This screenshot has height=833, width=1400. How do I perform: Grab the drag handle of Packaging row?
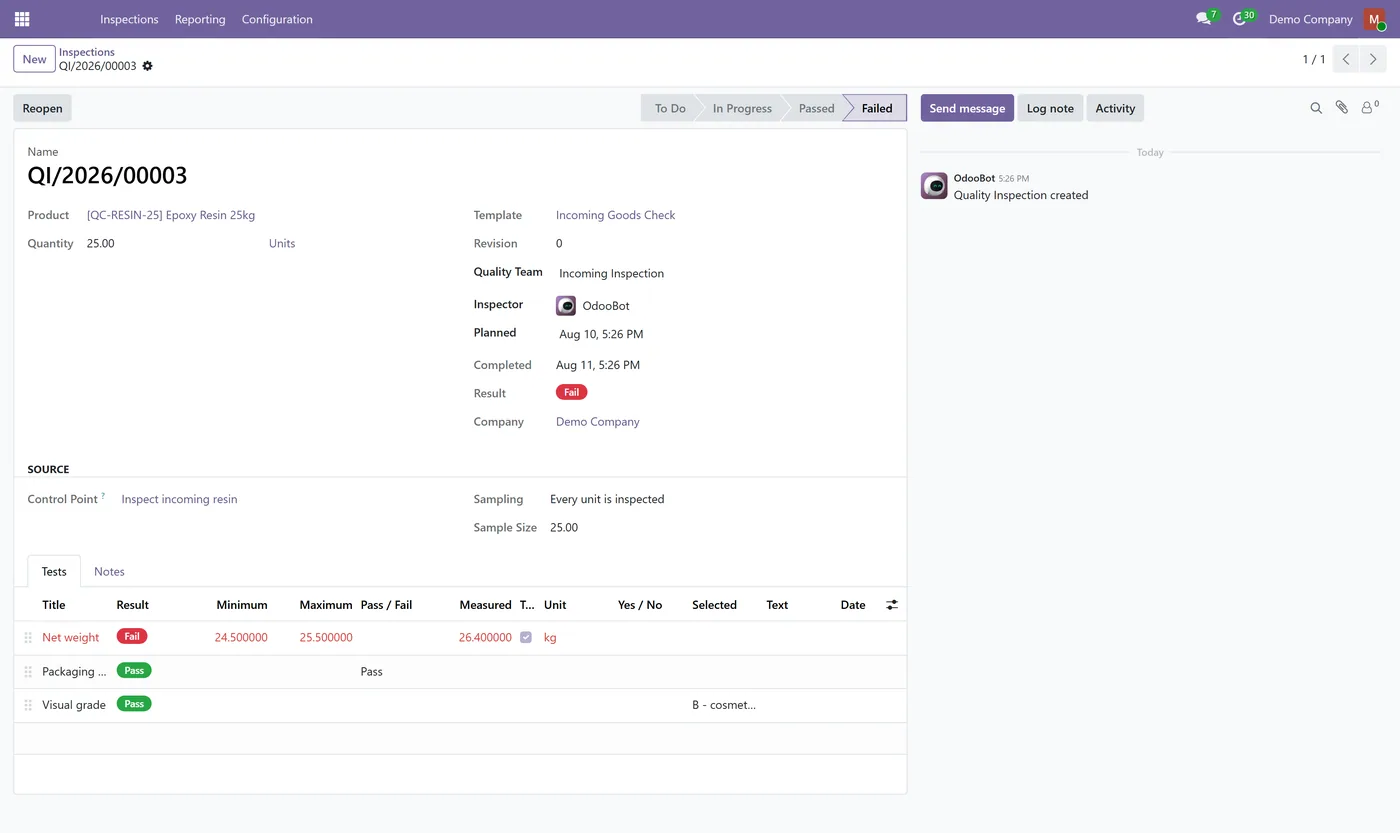tap(28, 672)
